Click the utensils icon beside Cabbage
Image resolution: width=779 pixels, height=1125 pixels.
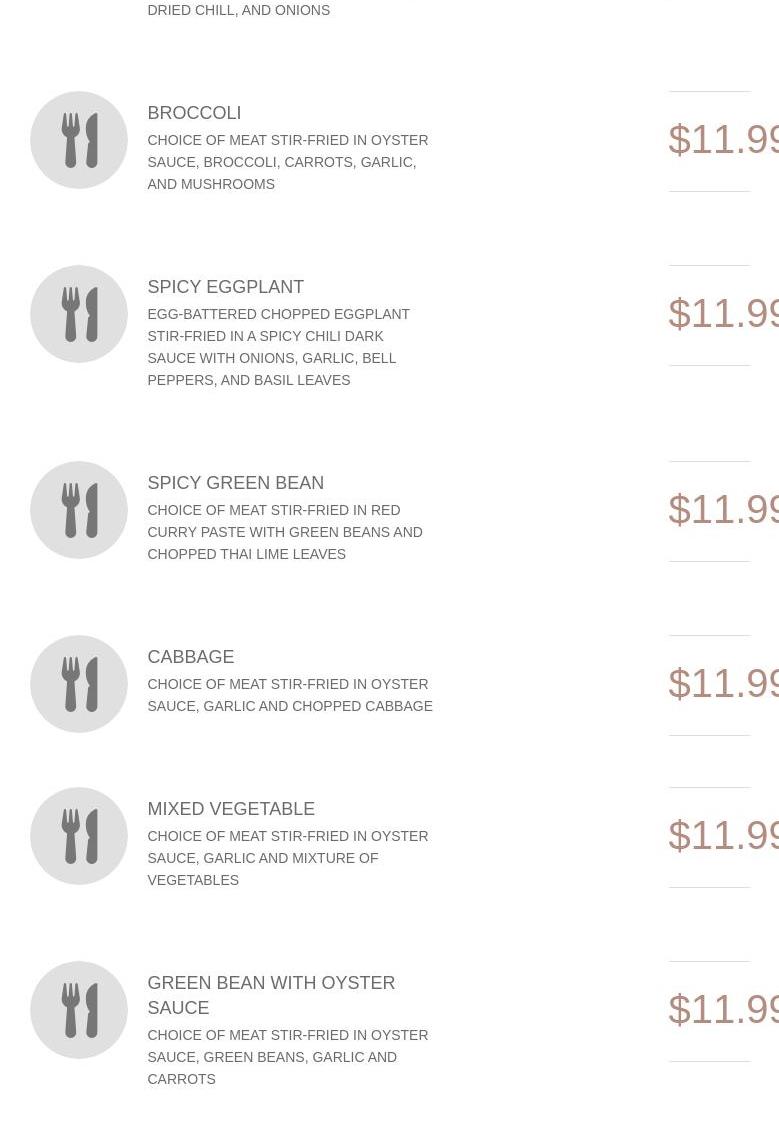(x=79, y=684)
